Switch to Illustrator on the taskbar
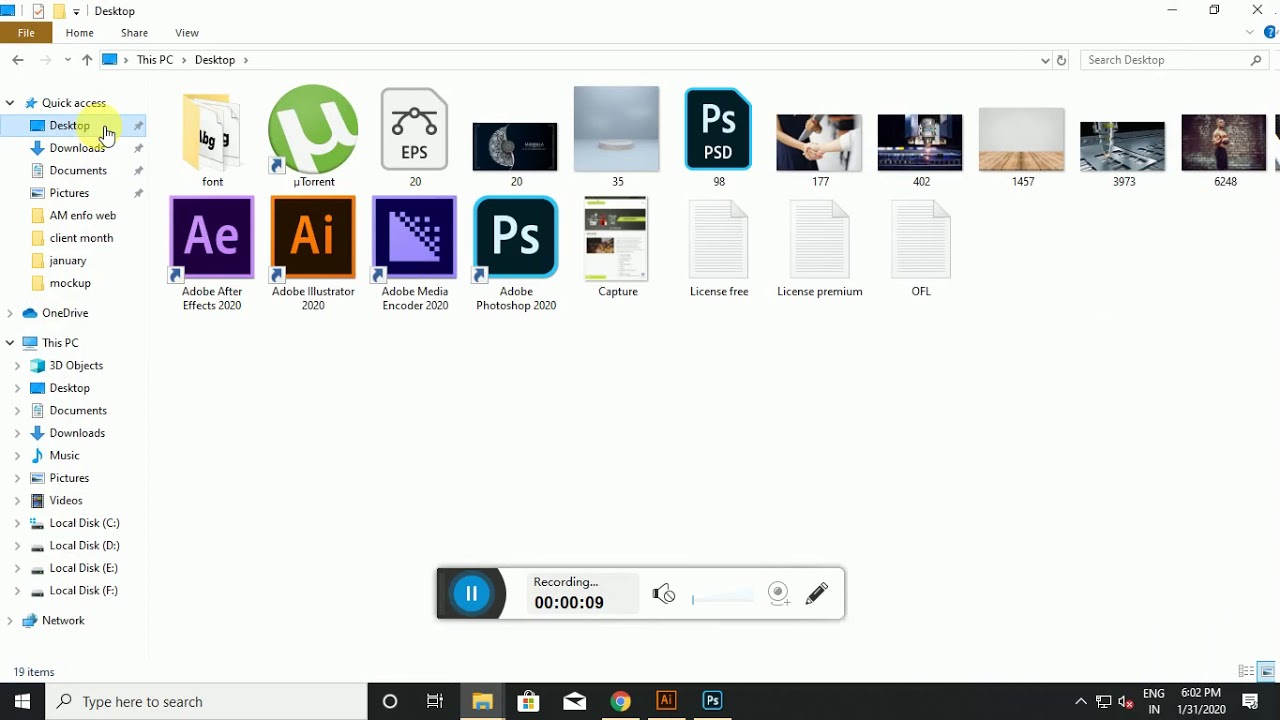The width and height of the screenshot is (1280, 720). [x=666, y=701]
